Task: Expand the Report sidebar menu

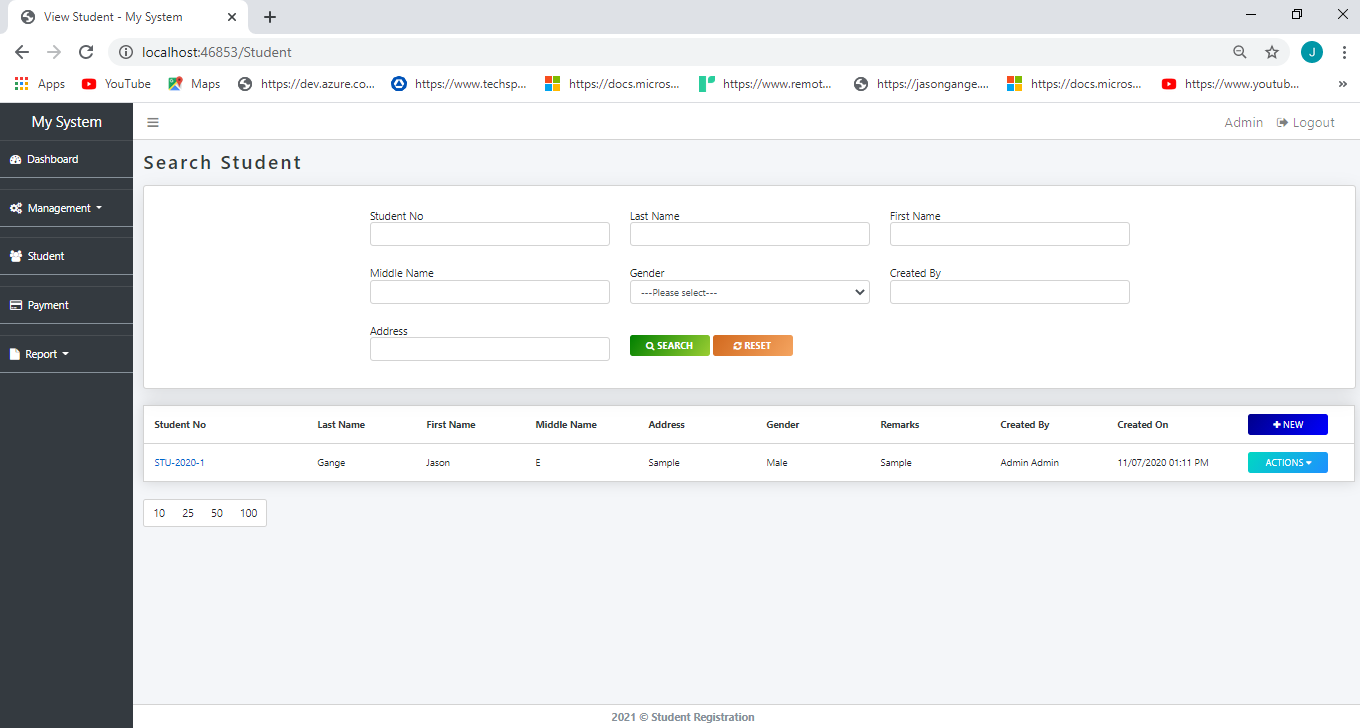Action: tap(66, 354)
